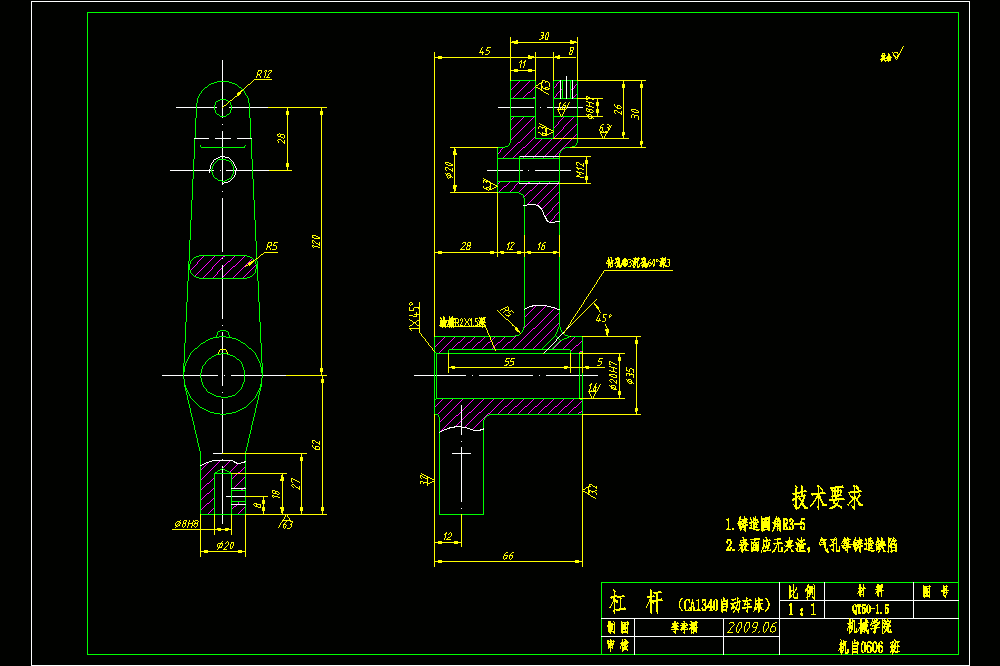Click the 技术要求 heading
The height and width of the screenshot is (666, 1000).
(x=827, y=497)
